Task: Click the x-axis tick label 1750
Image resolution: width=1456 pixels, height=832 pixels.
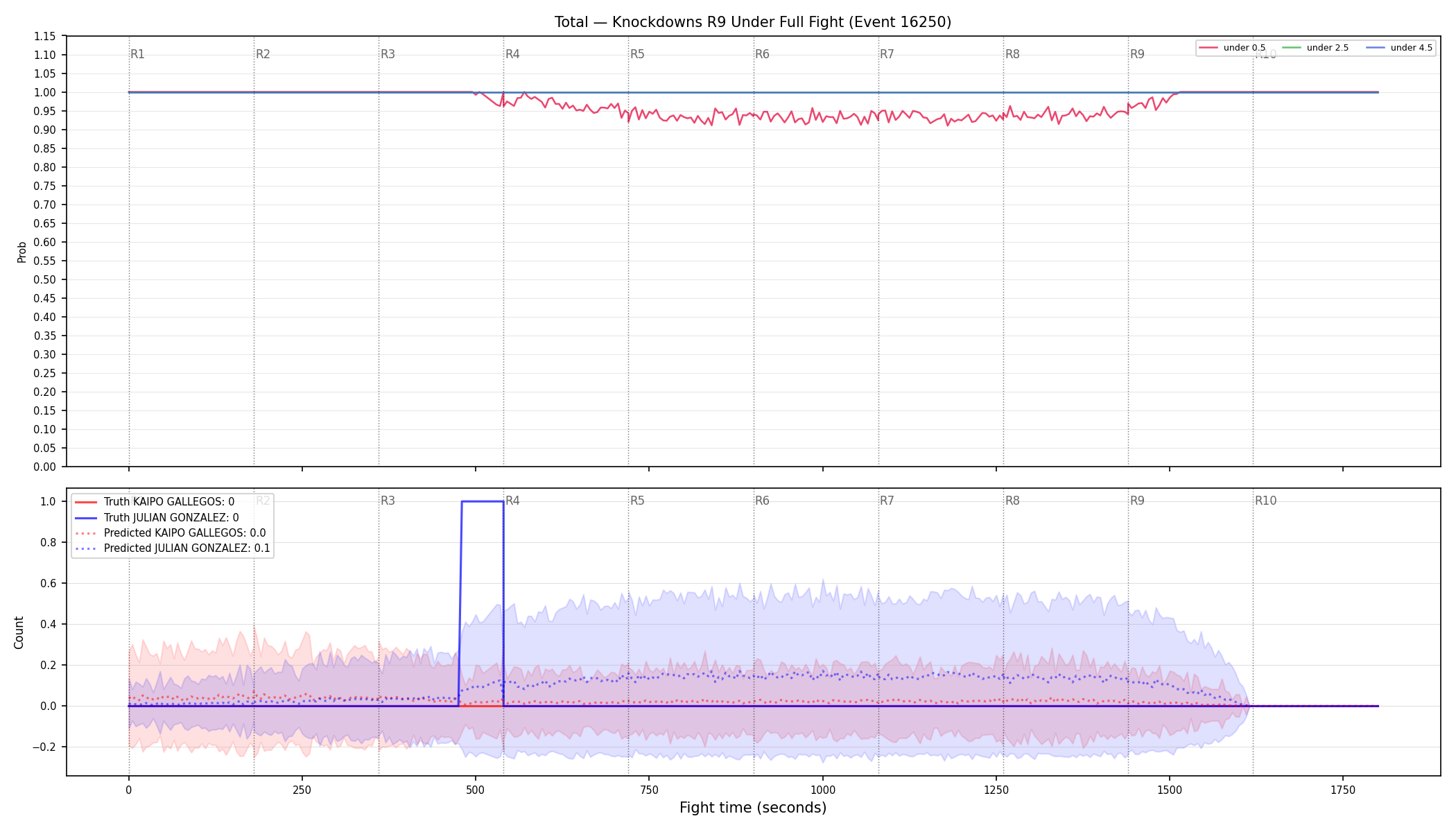Action: click(x=1343, y=790)
